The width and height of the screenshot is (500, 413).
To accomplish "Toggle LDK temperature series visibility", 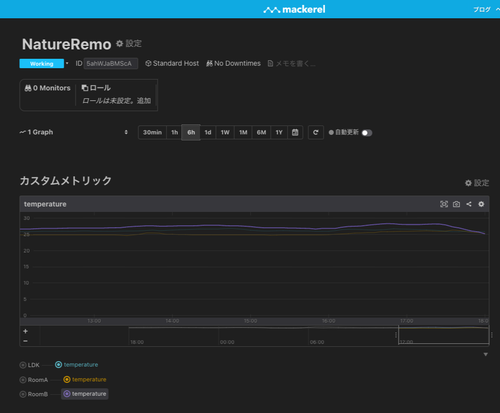I will point(77,365).
